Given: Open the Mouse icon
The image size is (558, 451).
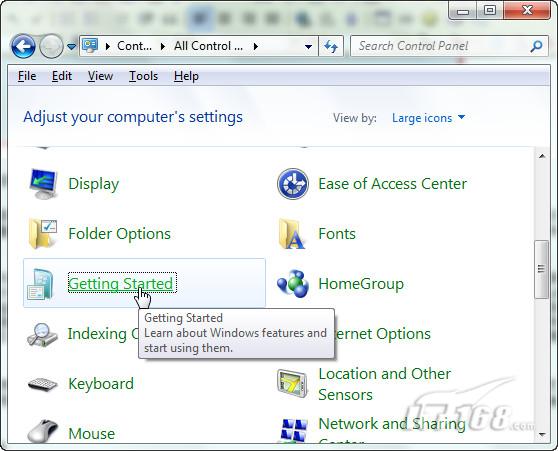Looking at the screenshot, I should [43, 431].
